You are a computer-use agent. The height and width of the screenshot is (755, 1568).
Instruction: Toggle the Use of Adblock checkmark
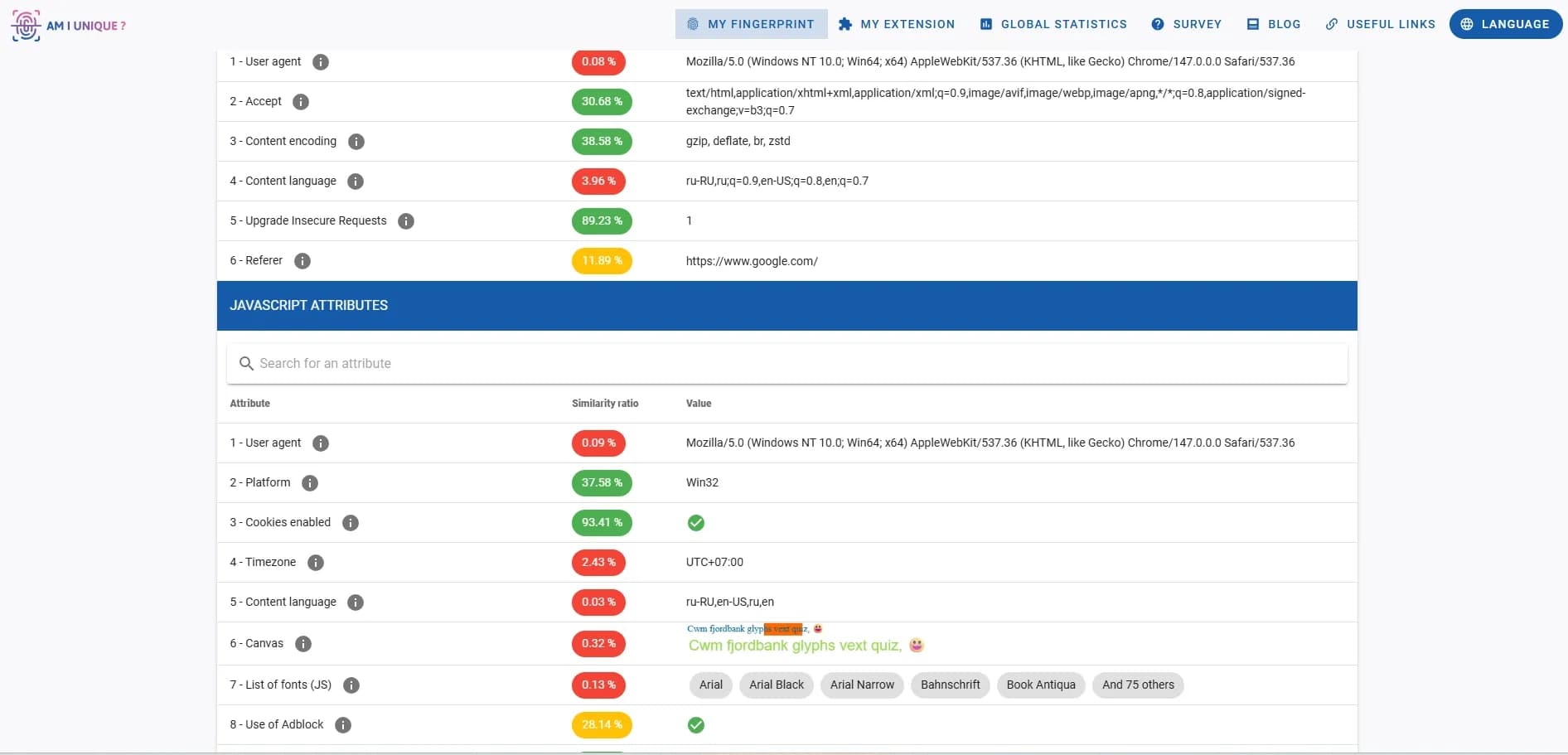[695, 725]
